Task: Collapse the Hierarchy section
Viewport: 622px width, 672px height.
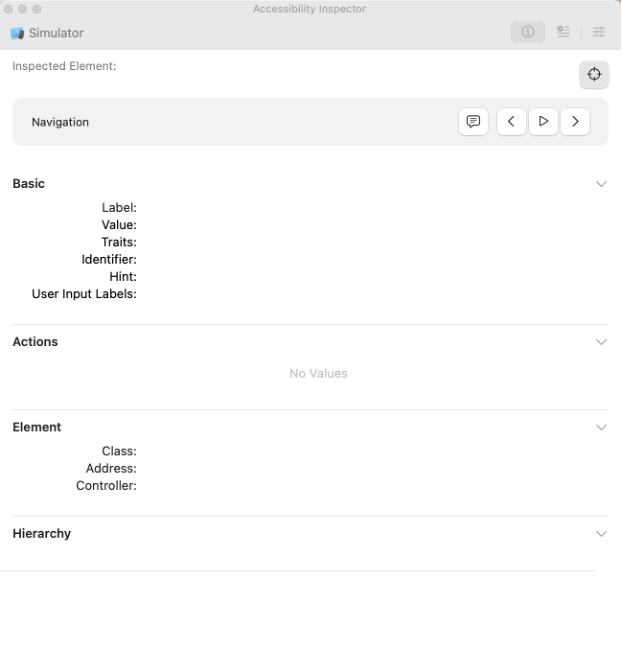Action: 601,534
